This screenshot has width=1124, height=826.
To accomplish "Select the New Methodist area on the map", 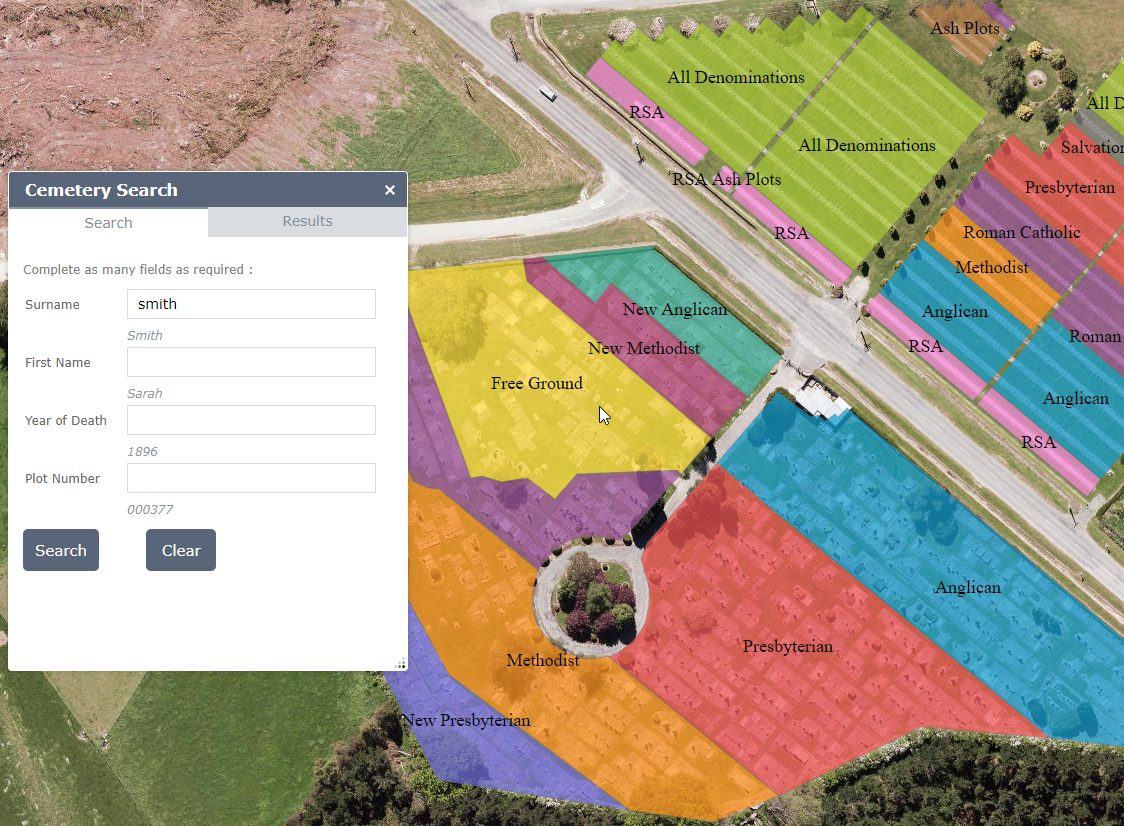I will click(x=643, y=348).
